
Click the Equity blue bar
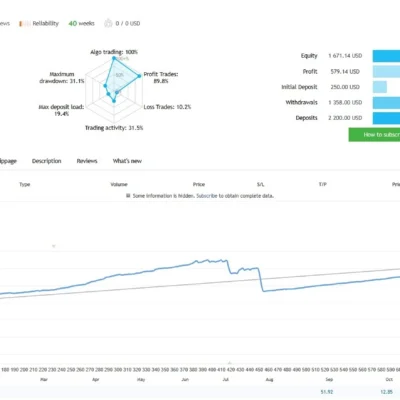(386, 56)
